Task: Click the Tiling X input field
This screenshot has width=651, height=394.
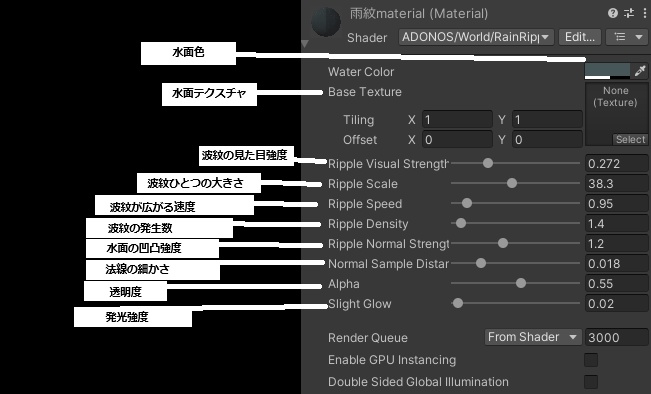Action: tap(457, 120)
